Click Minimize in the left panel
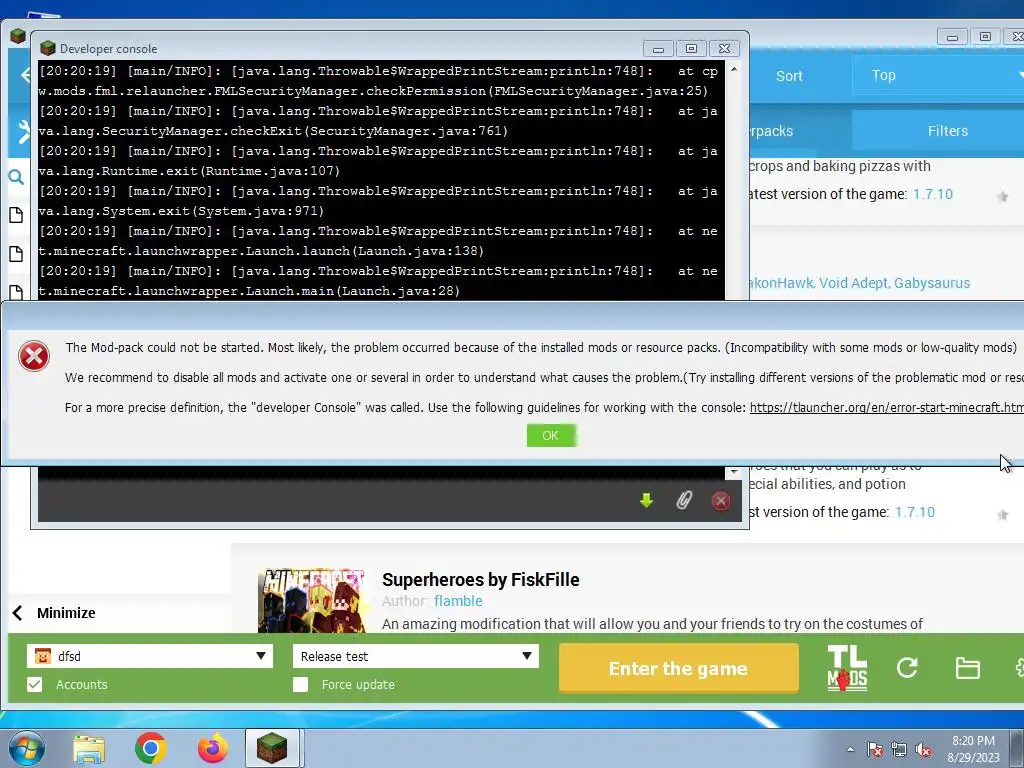Viewport: 1024px width, 768px height. pos(66,613)
